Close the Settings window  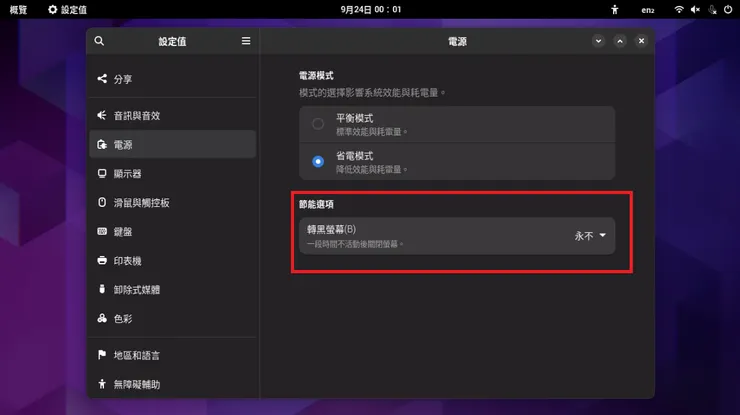[641, 41]
